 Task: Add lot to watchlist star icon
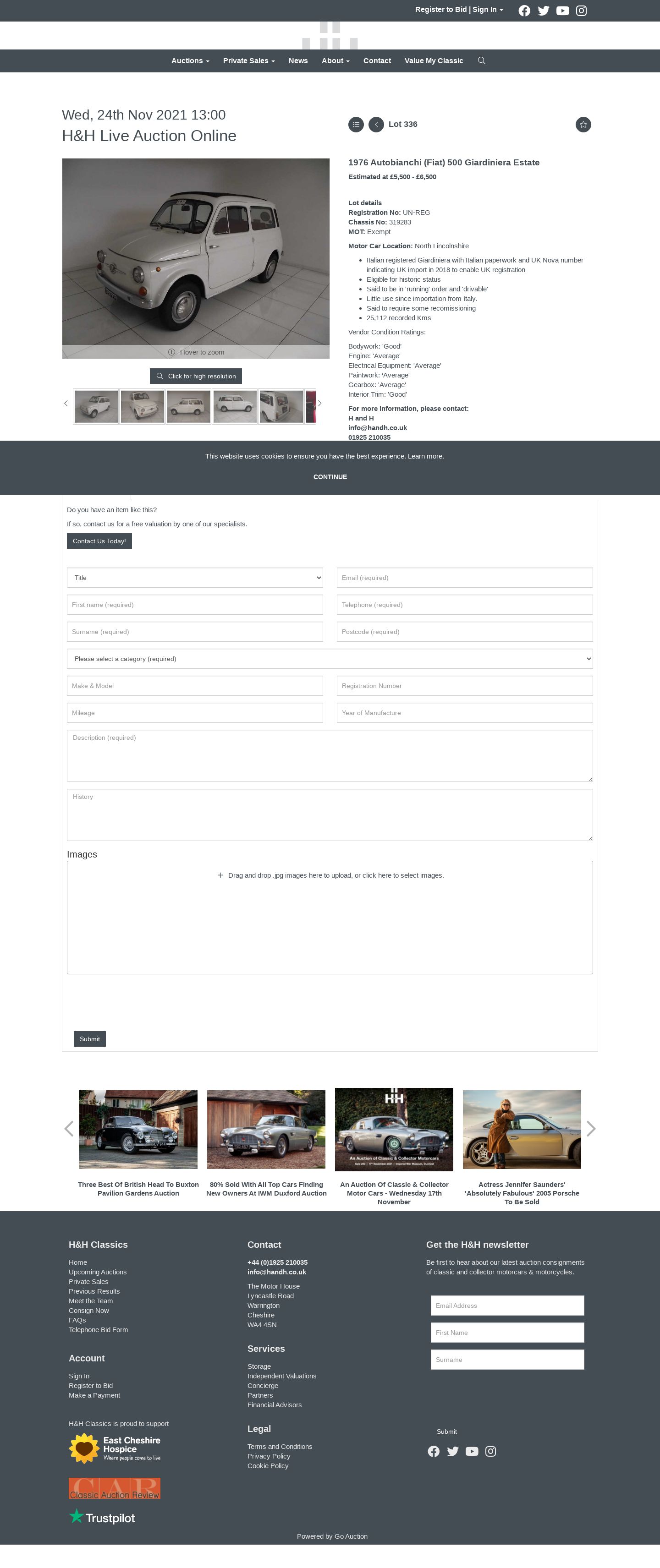583,125
